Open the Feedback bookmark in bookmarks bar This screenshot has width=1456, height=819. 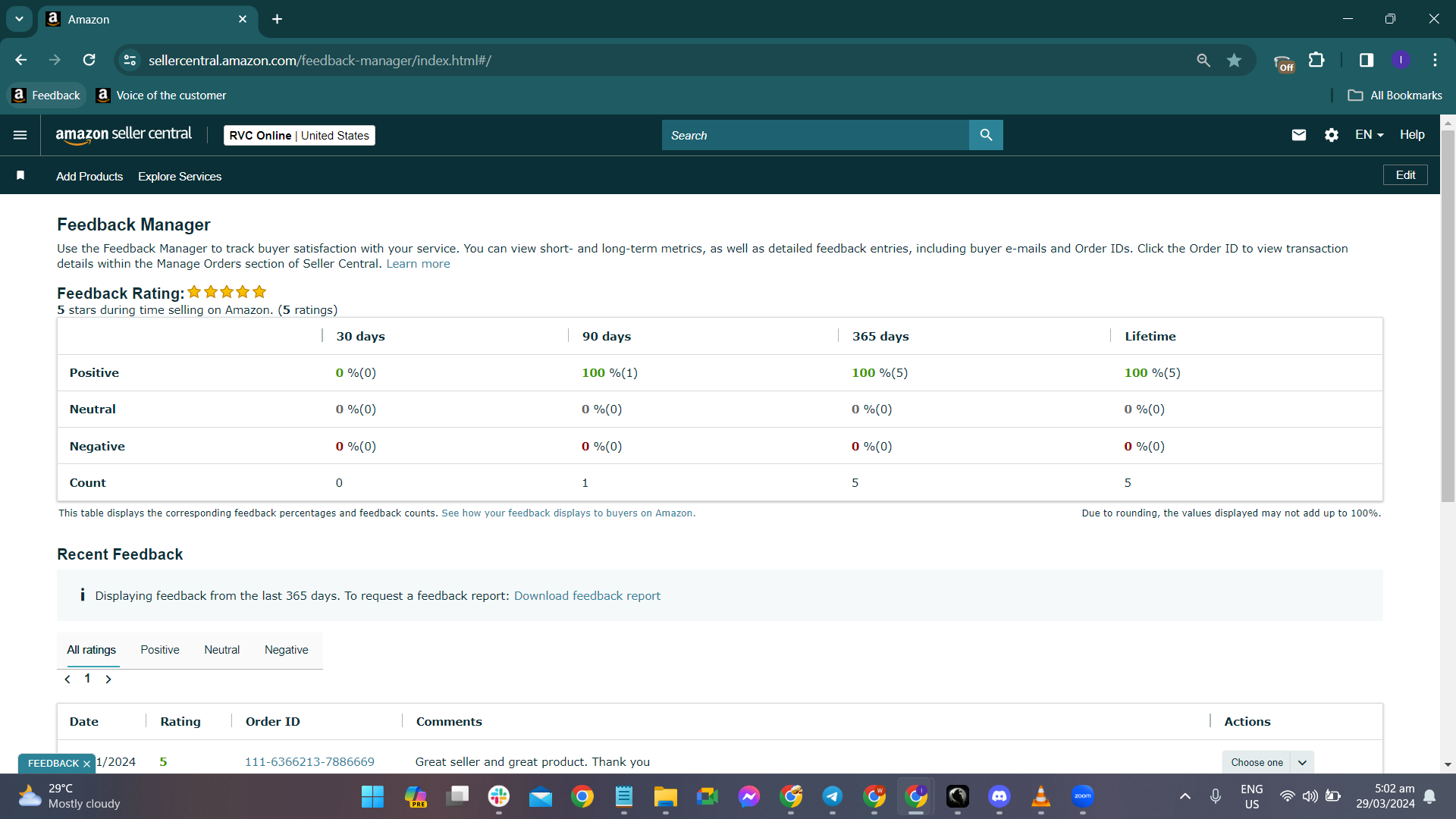tap(46, 96)
